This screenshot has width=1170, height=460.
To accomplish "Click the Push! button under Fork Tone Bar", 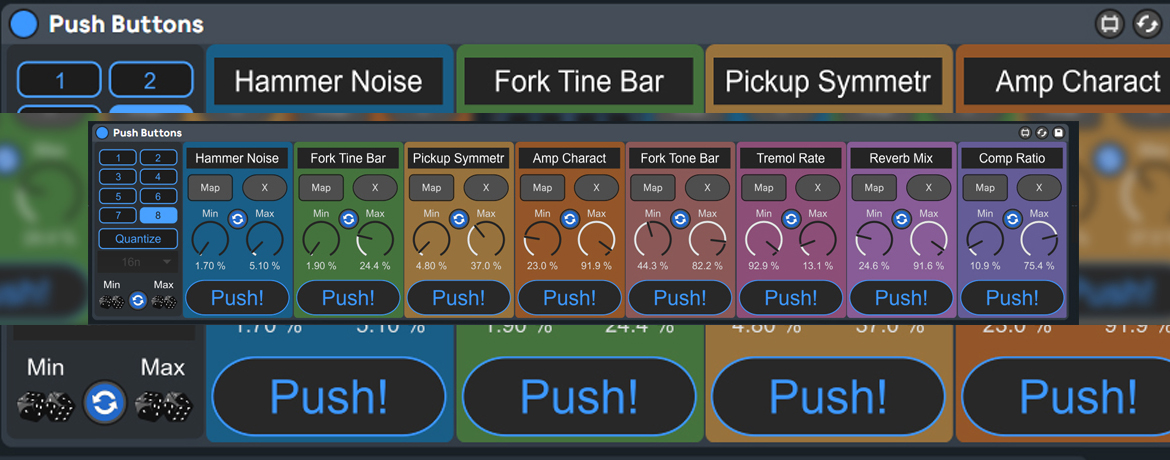I will pos(680,298).
